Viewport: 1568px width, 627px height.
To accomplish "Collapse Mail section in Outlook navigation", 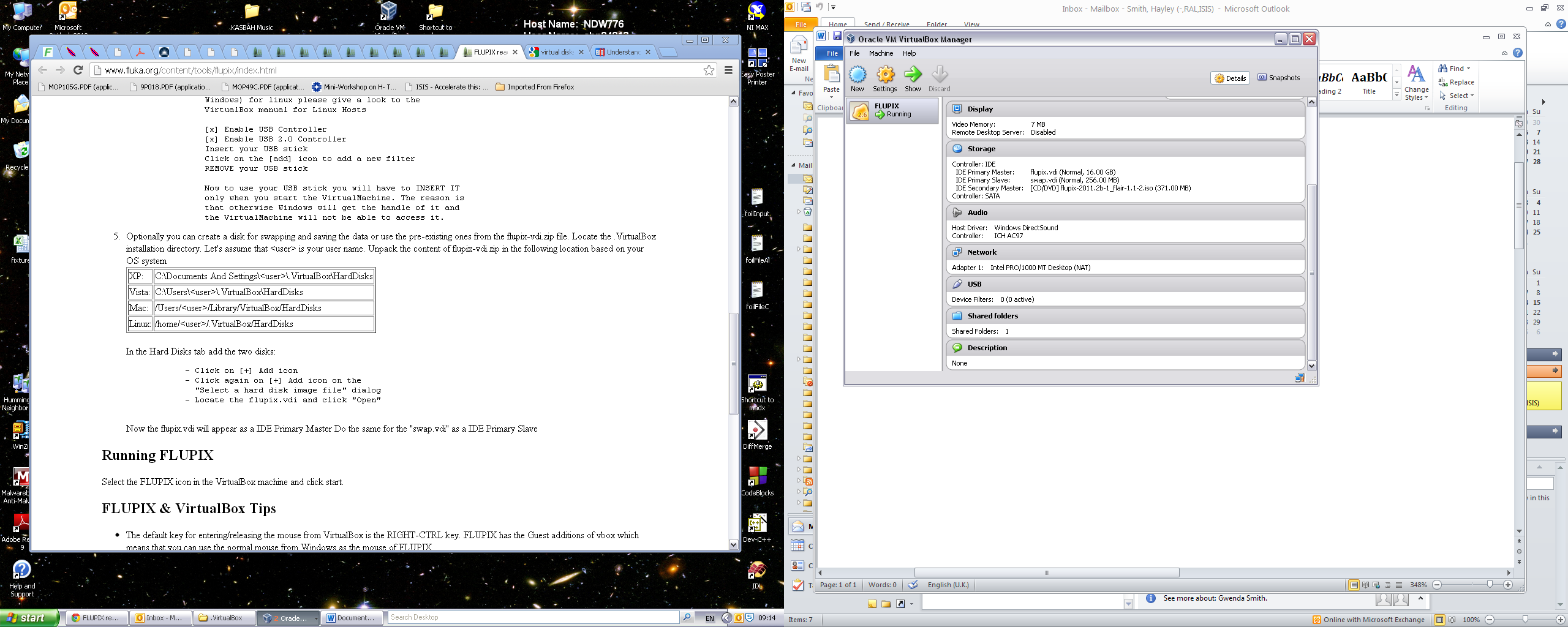I will (794, 165).
